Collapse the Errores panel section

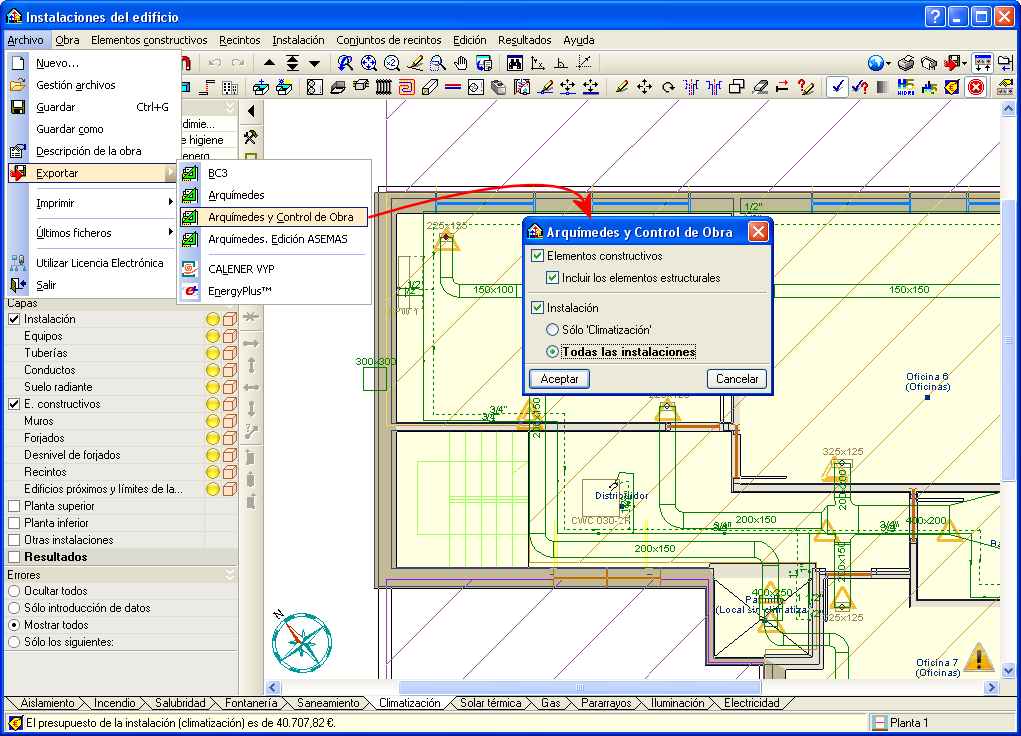pos(229,575)
